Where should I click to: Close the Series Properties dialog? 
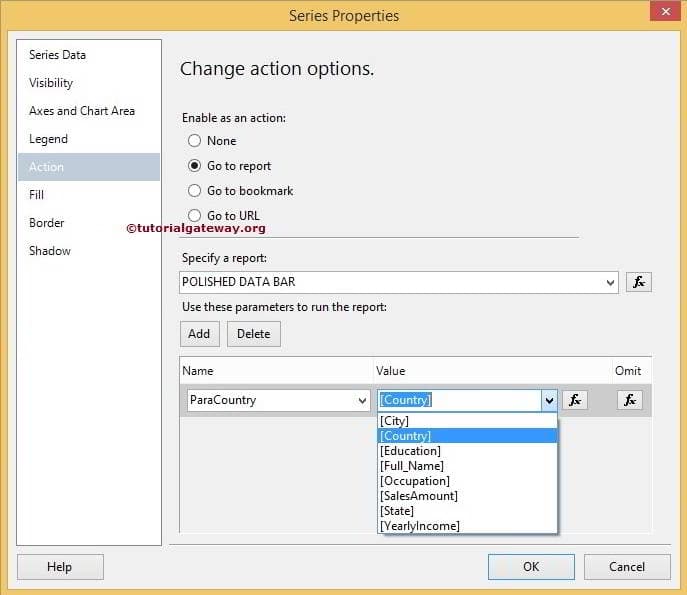click(x=662, y=15)
